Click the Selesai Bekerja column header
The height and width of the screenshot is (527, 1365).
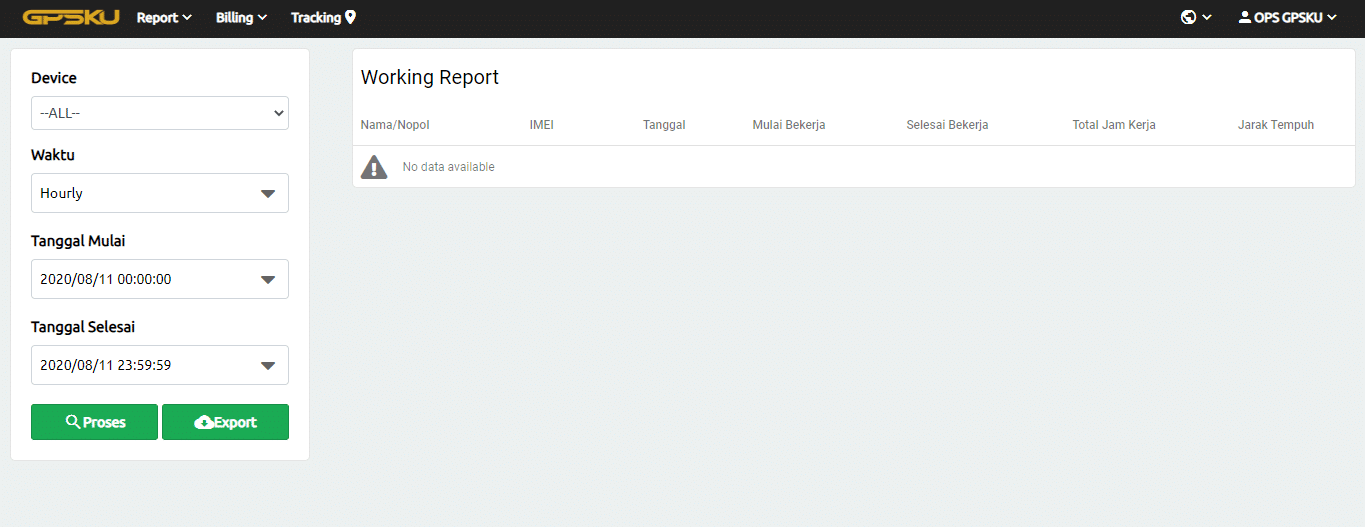[x=947, y=125]
